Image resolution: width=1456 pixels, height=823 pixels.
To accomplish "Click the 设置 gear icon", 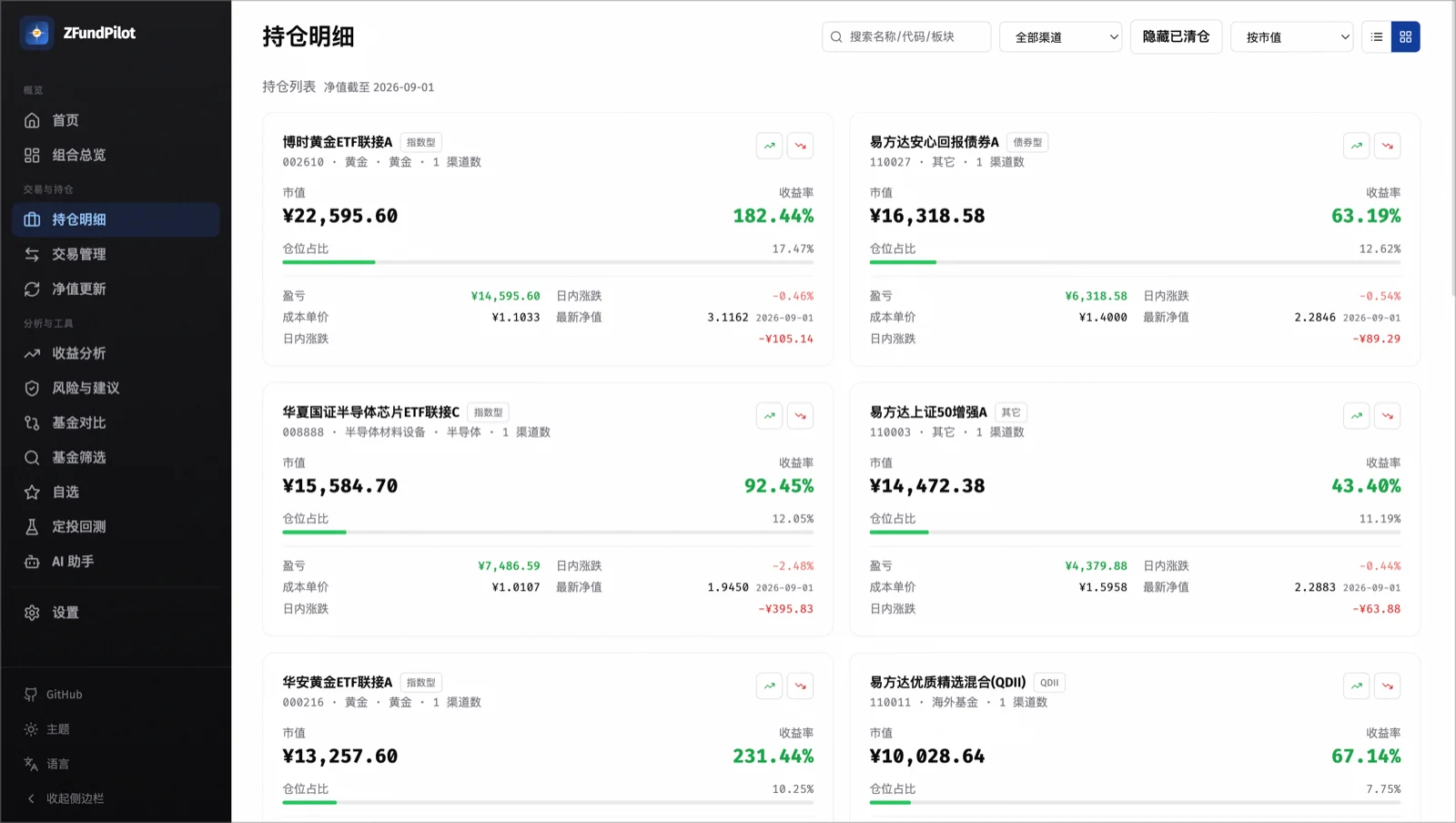I will pos(32,613).
